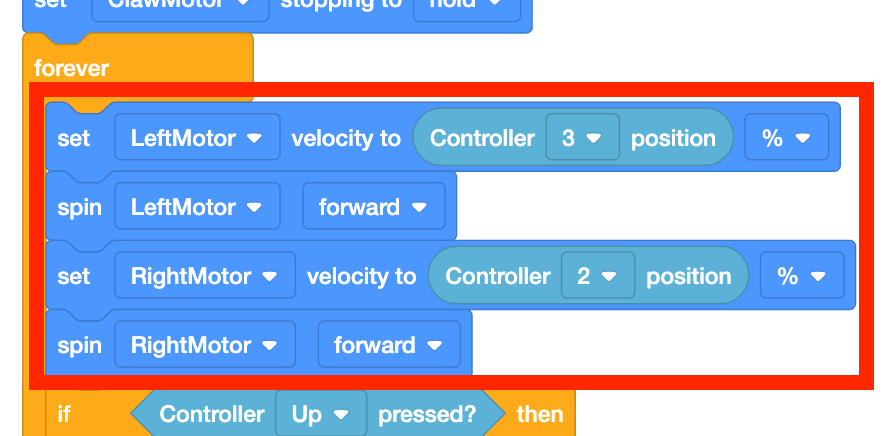Click the word set on LeftMotor velocity block
Viewport: 894px width, 436px height.
click(74, 138)
